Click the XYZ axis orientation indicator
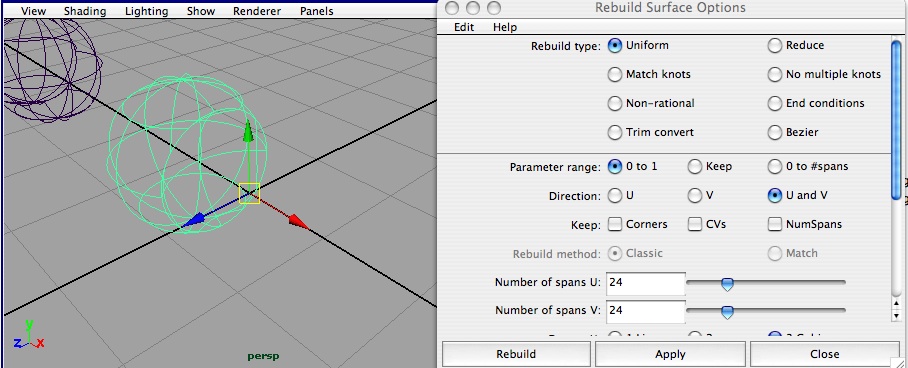 coord(27,335)
